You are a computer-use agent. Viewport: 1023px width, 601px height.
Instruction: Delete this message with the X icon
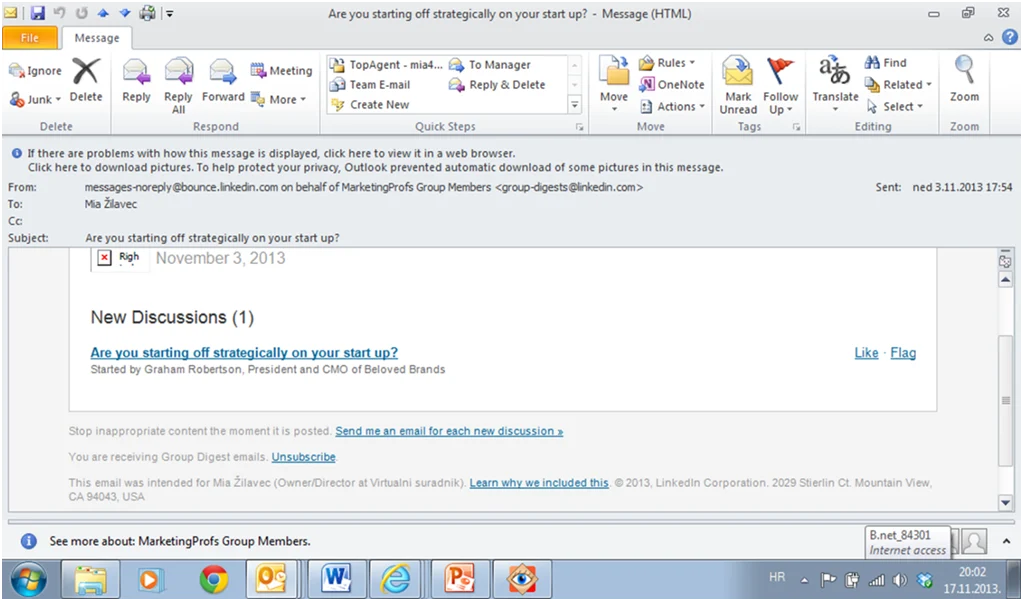click(86, 81)
